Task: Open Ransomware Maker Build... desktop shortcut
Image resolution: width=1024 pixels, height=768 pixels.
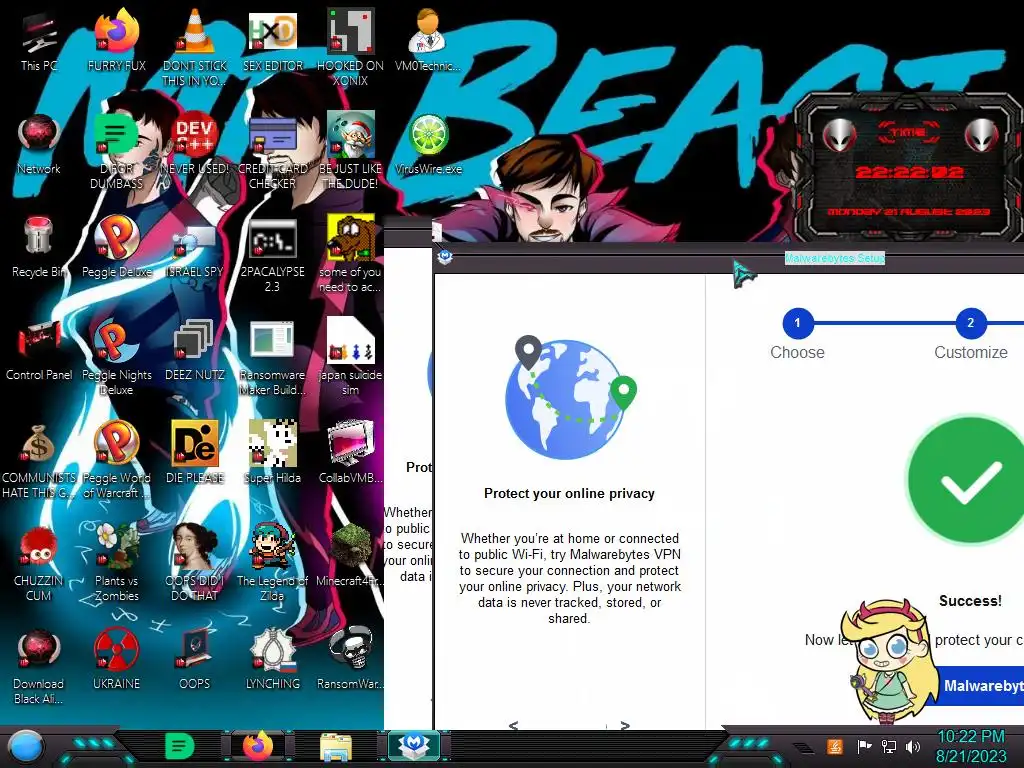Action: (x=272, y=358)
